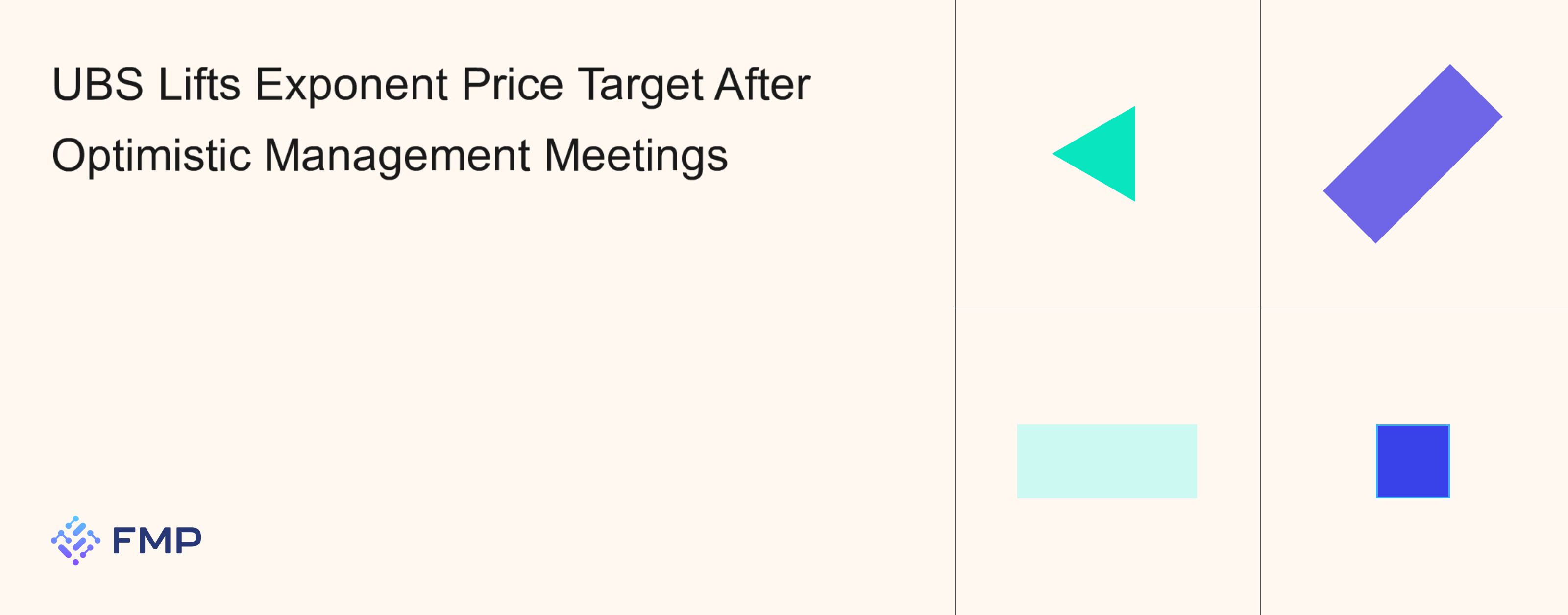Viewport: 1568px width, 615px height.
Task: Click the word "Optimistic" in headline
Action: pos(151,156)
